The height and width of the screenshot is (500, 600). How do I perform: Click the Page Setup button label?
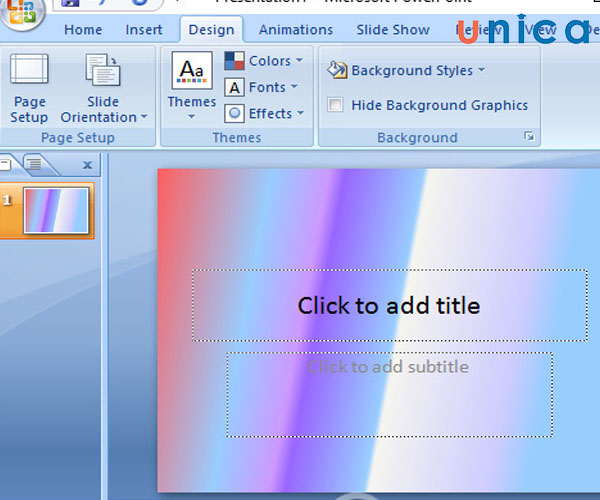(29, 109)
